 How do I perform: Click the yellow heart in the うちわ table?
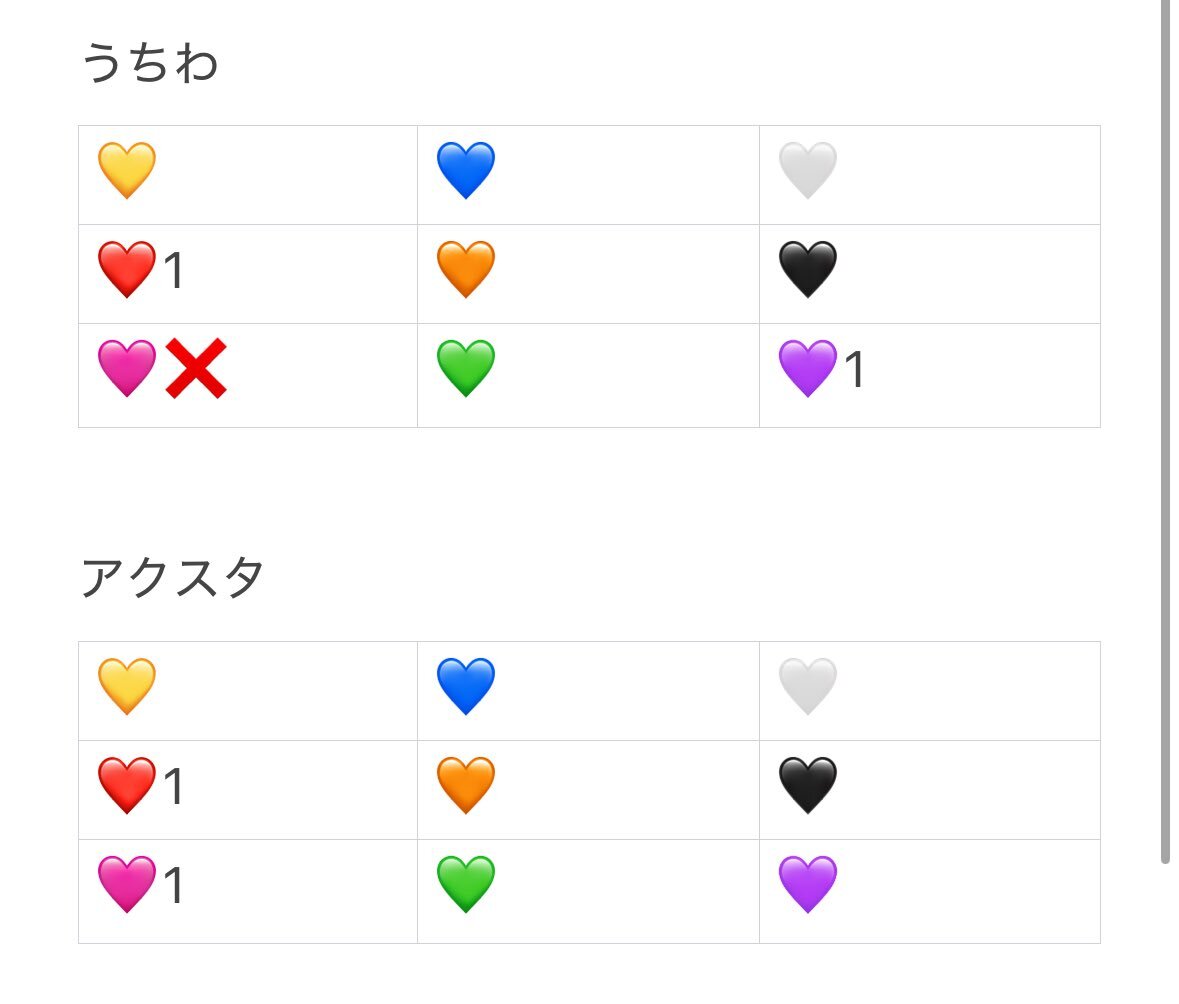click(x=127, y=171)
